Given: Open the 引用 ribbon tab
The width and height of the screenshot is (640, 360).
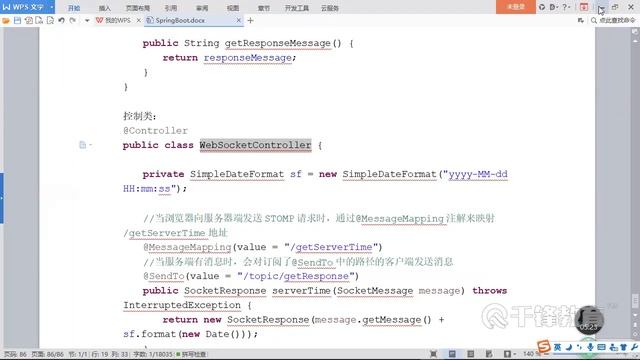Looking at the screenshot, I should point(171,8).
